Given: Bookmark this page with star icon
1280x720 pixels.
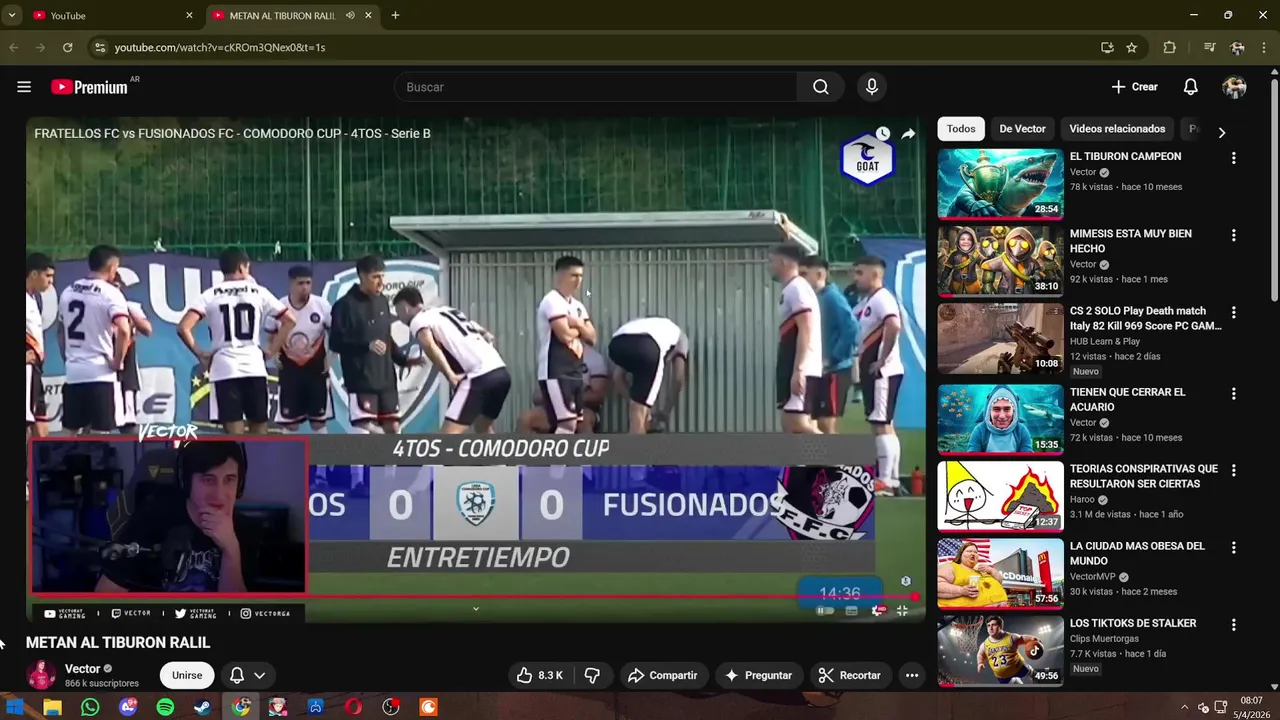Looking at the screenshot, I should click(1131, 47).
